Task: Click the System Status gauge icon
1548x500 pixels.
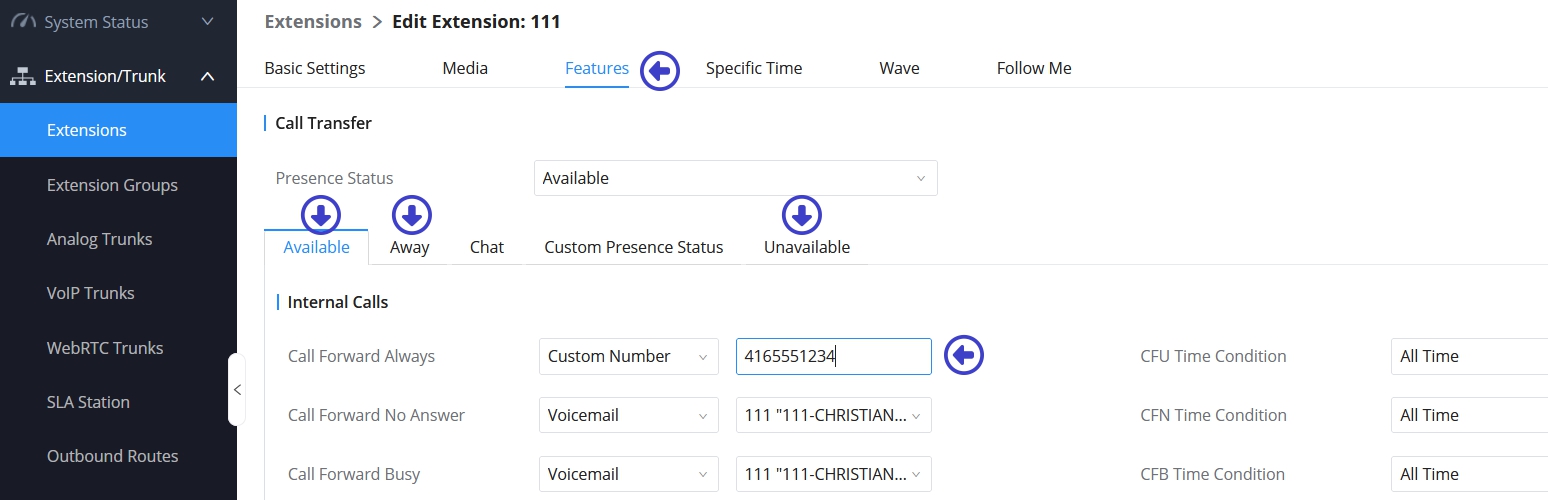Action: point(24,22)
